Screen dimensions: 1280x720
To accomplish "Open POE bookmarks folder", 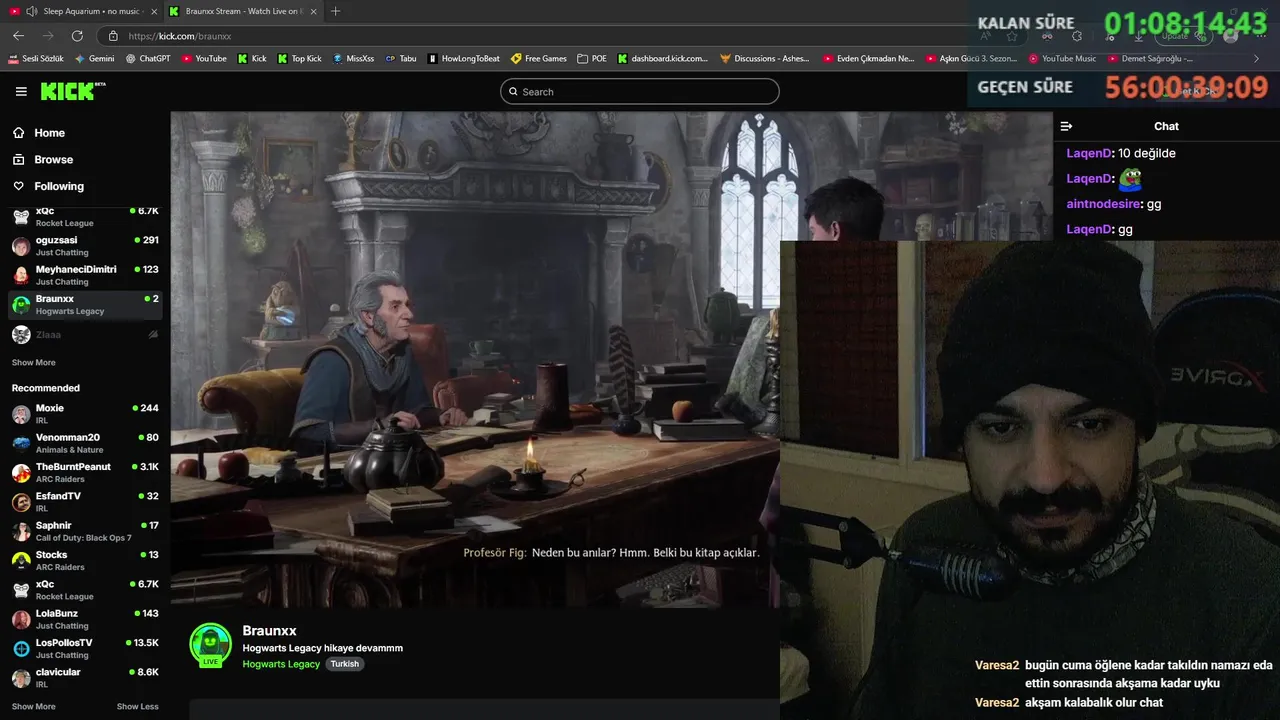I will pyautogui.click(x=592, y=59).
